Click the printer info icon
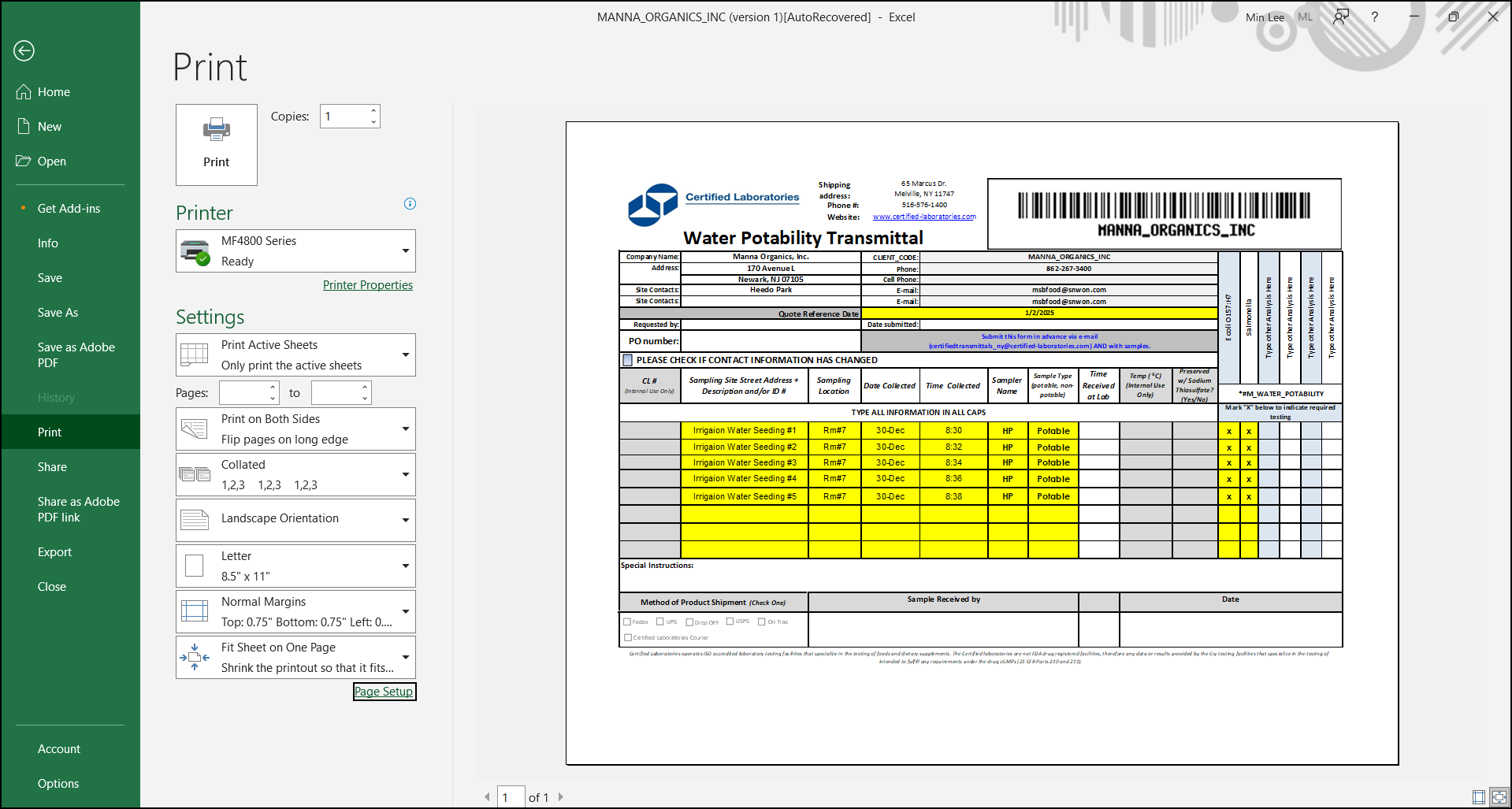Screen dimensions: 1512x809 pyautogui.click(x=410, y=204)
